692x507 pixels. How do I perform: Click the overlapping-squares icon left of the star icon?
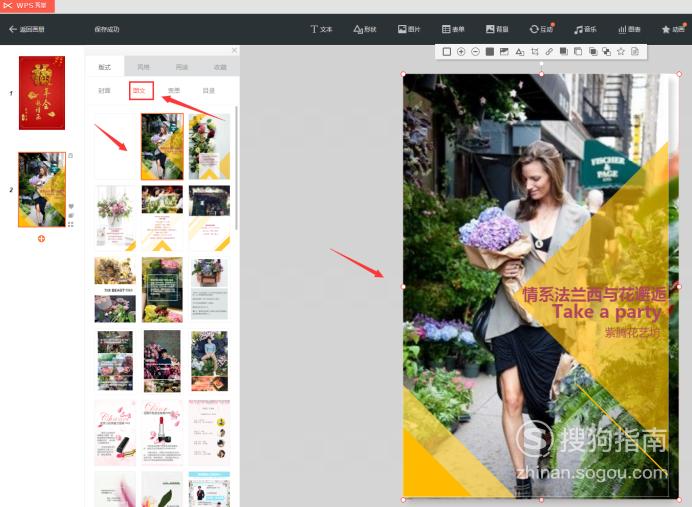pos(607,52)
